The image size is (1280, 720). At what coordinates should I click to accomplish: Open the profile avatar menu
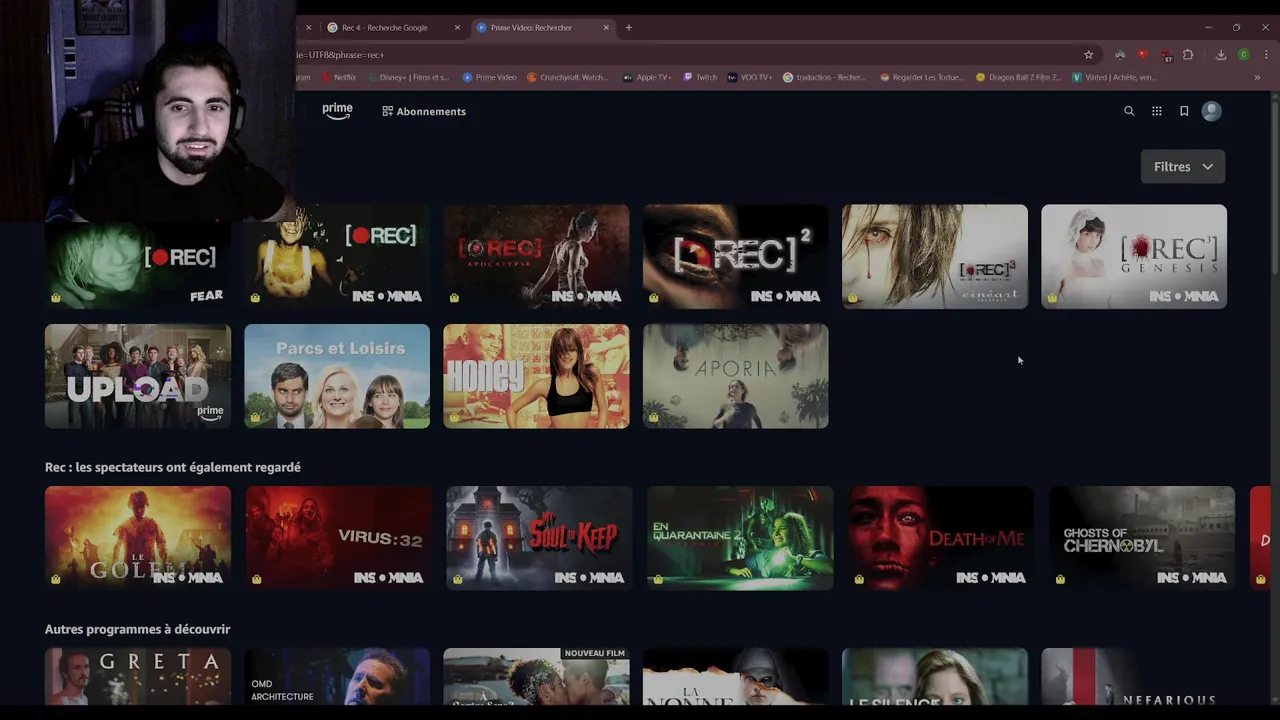click(x=1212, y=111)
